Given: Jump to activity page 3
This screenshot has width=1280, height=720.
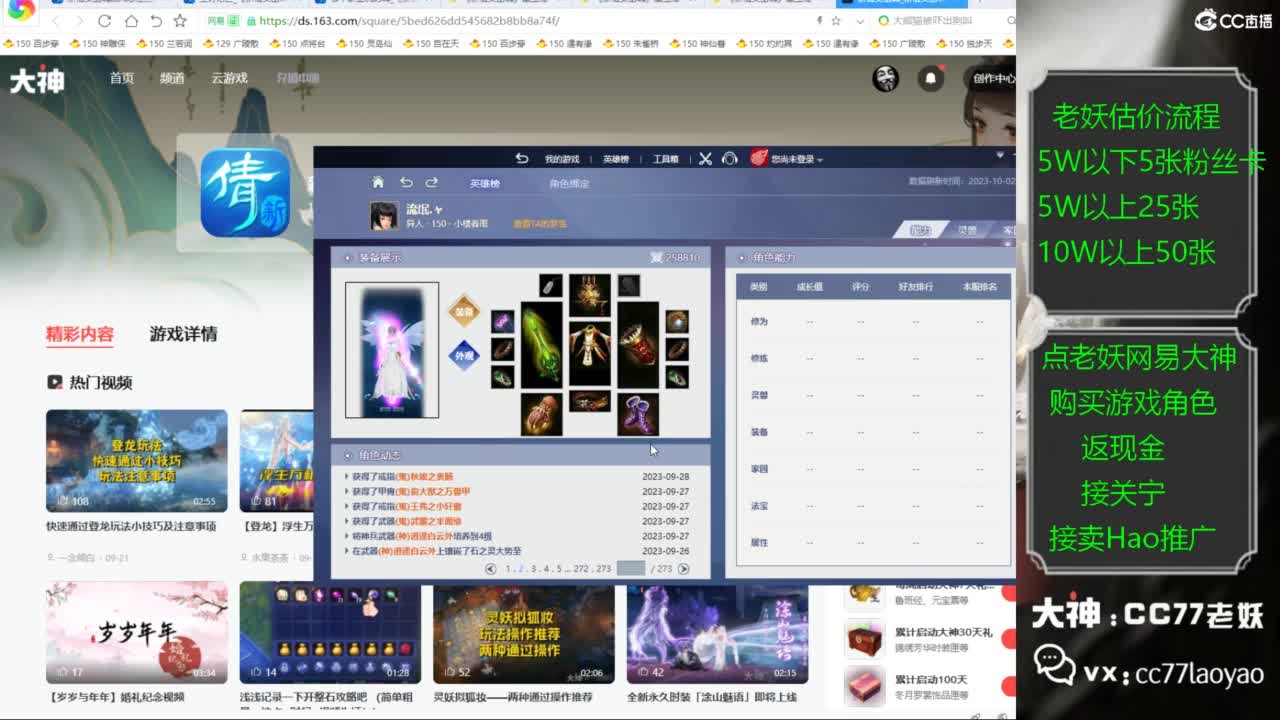Looking at the screenshot, I should point(533,569).
